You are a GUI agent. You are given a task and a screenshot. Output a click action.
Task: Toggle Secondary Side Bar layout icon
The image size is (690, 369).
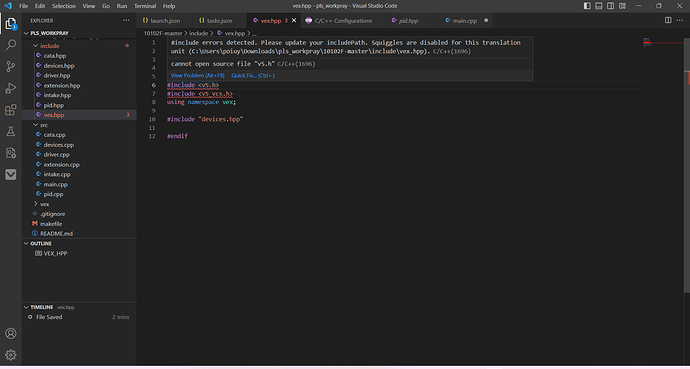pos(611,6)
